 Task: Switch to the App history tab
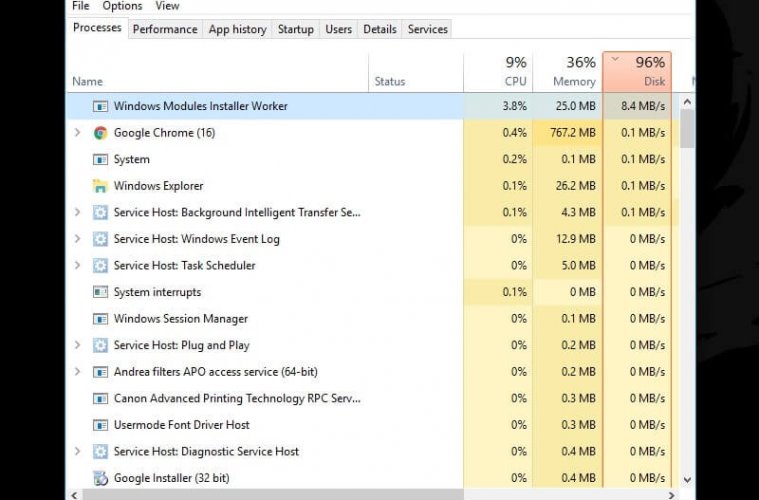(238, 29)
